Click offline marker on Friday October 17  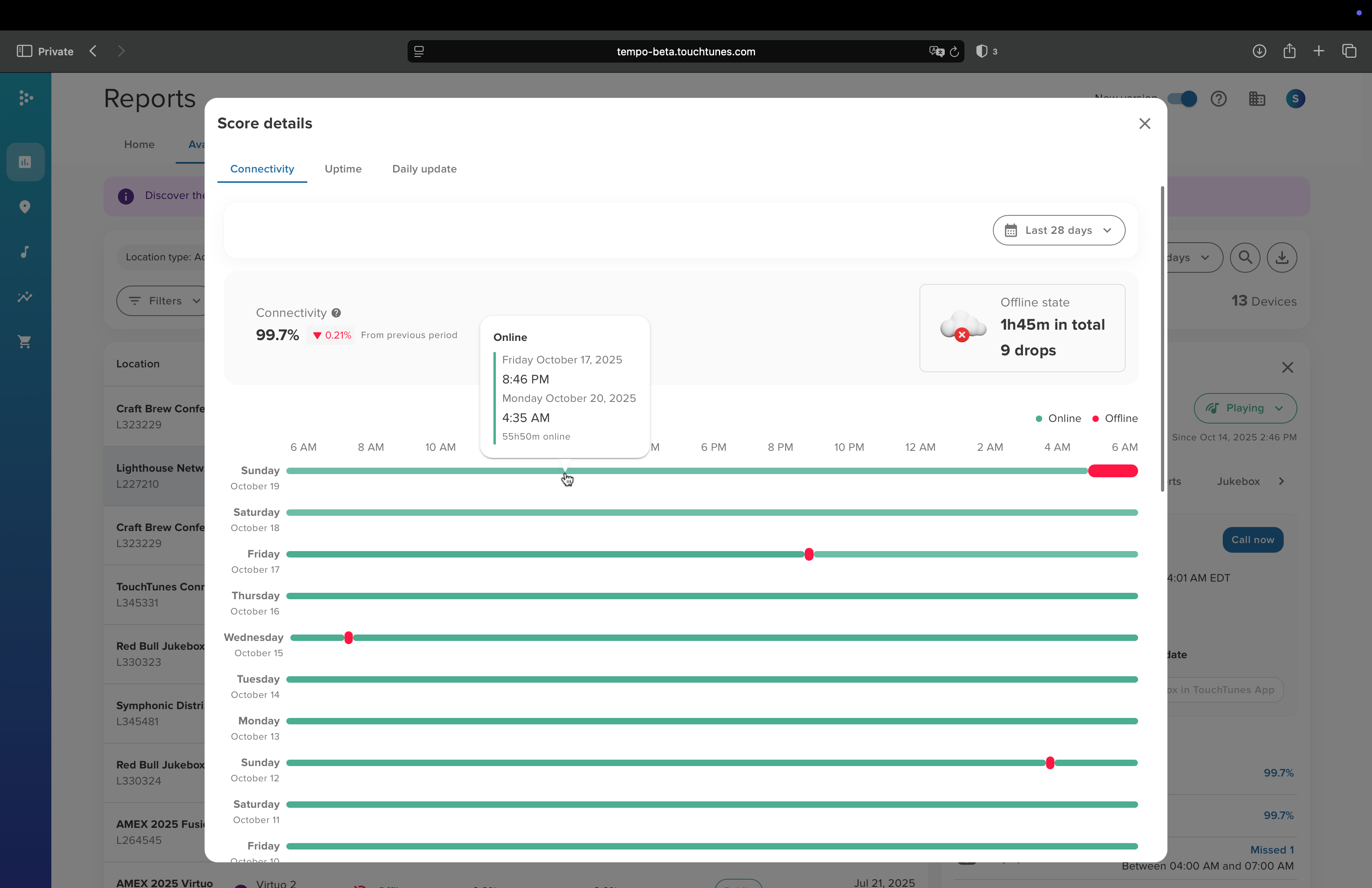click(809, 554)
